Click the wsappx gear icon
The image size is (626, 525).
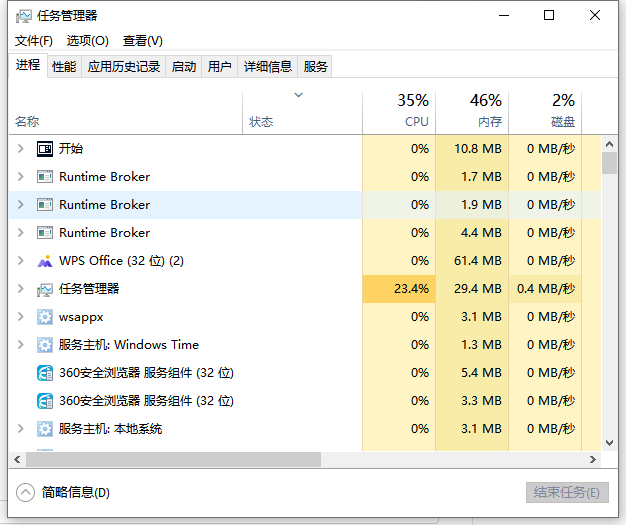pyautogui.click(x=45, y=317)
